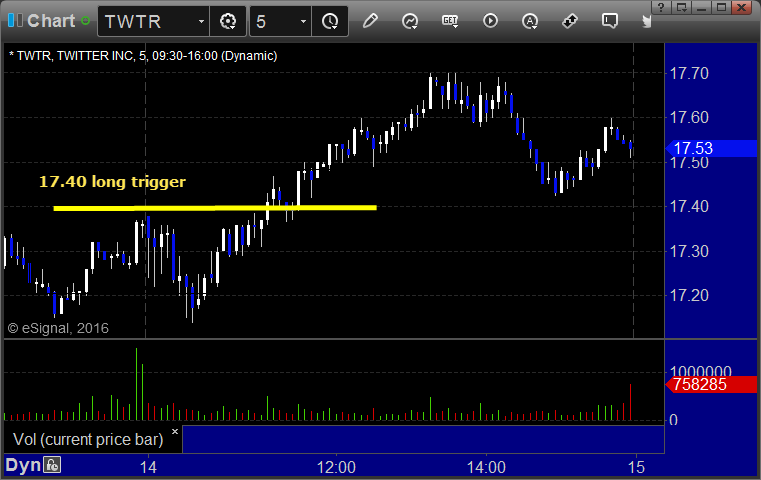This screenshot has width=761, height=480.
Task: Open the clock time template menu
Action: [330, 21]
